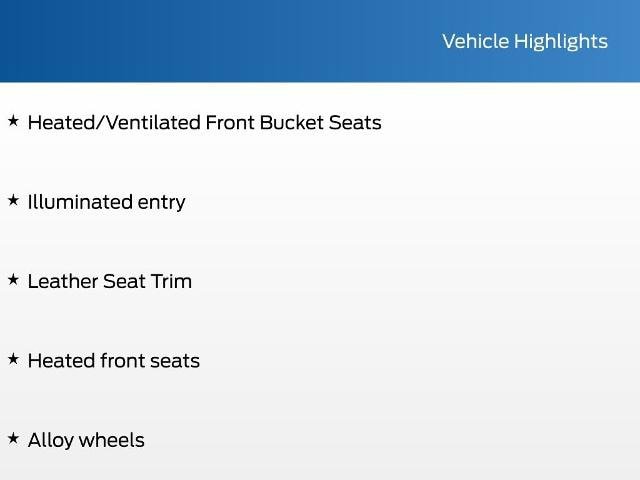Select the star bullet beside Leather Seat Trim
Image resolution: width=640 pixels, height=480 pixels.
click(x=13, y=280)
